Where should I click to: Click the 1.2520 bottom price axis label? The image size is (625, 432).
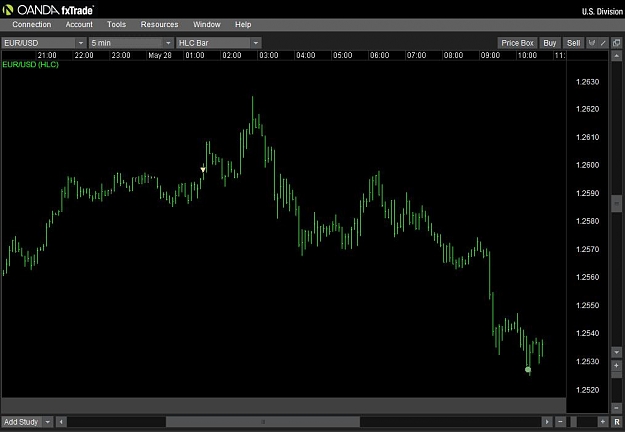[588, 390]
